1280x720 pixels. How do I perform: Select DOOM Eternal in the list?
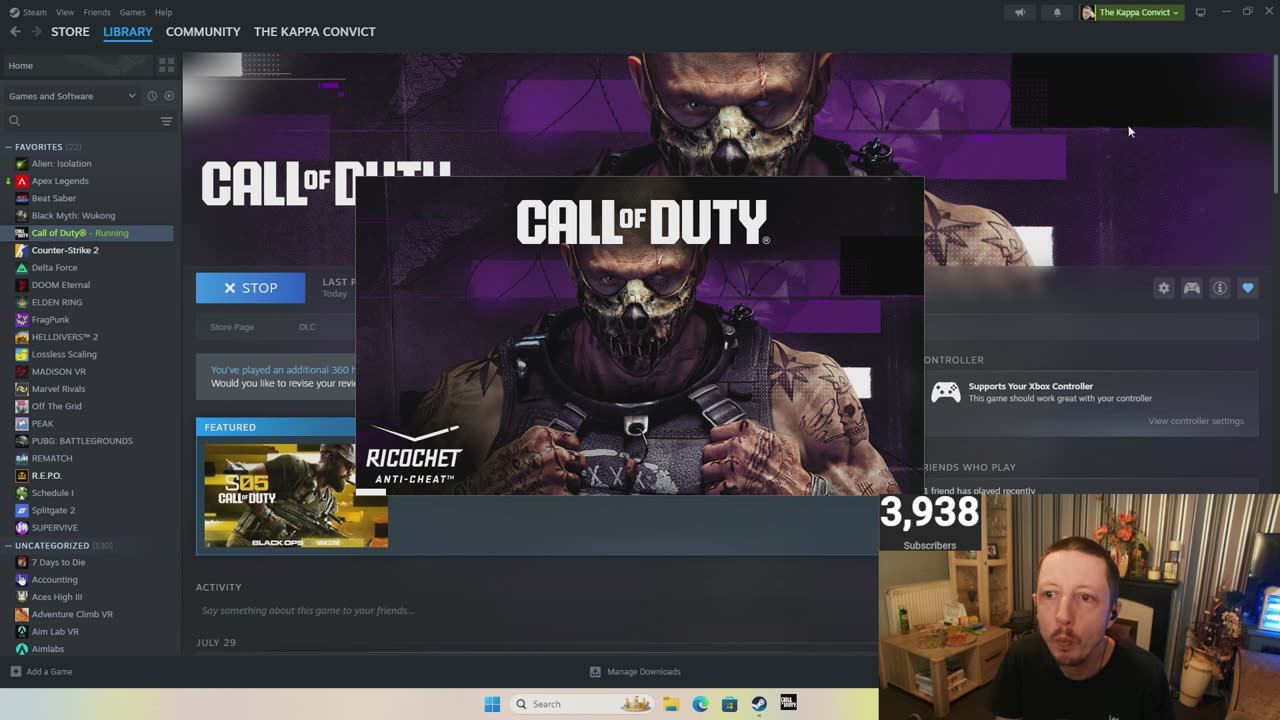pos(60,285)
